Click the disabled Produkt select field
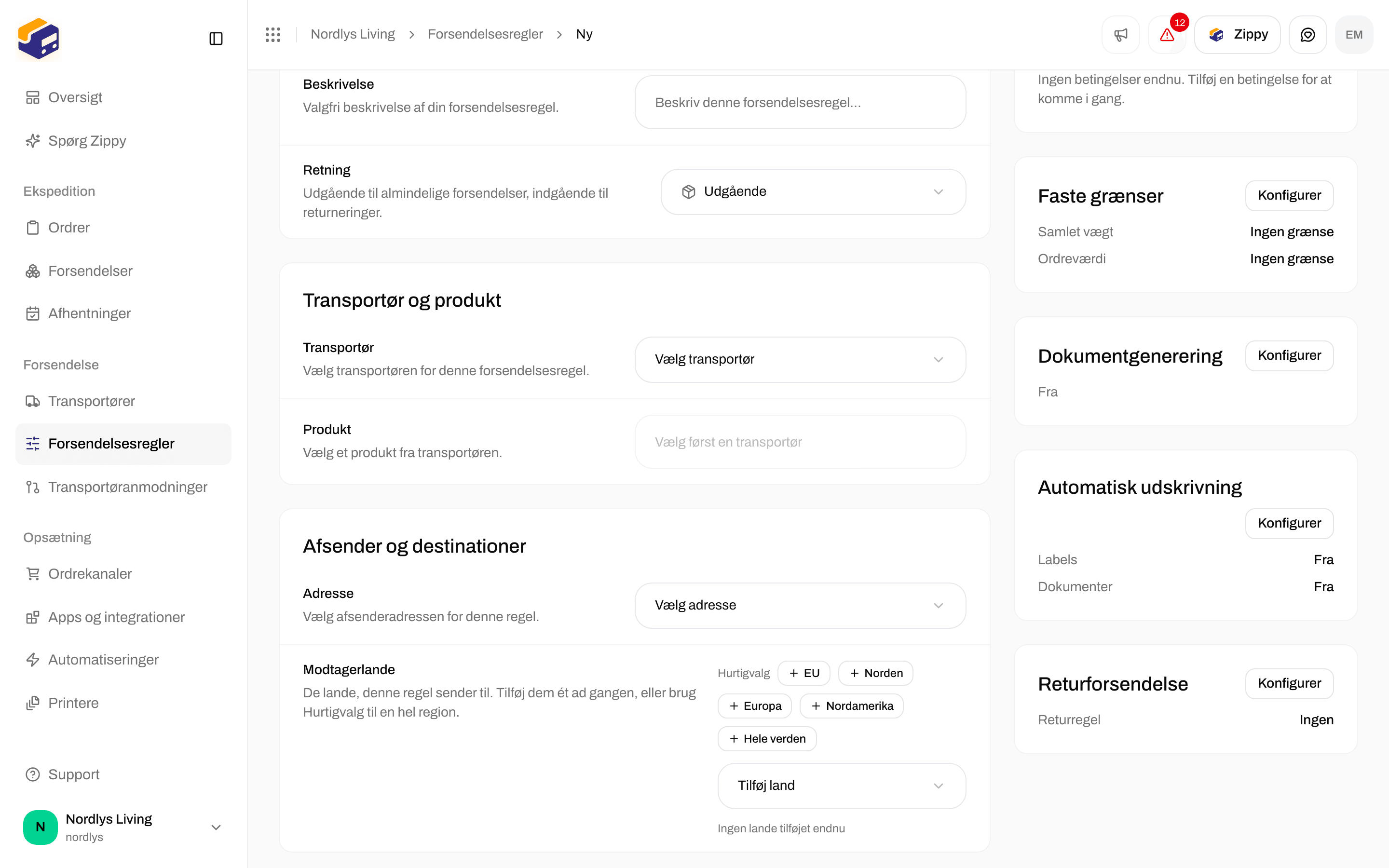This screenshot has width=1389, height=868. coord(800,442)
